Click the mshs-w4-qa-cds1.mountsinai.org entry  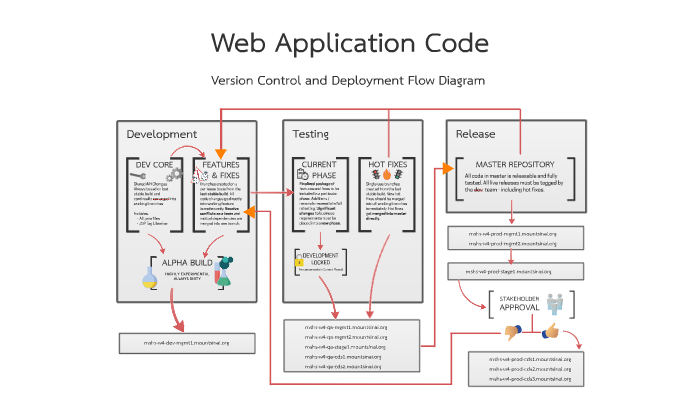pyautogui.click(x=343, y=357)
